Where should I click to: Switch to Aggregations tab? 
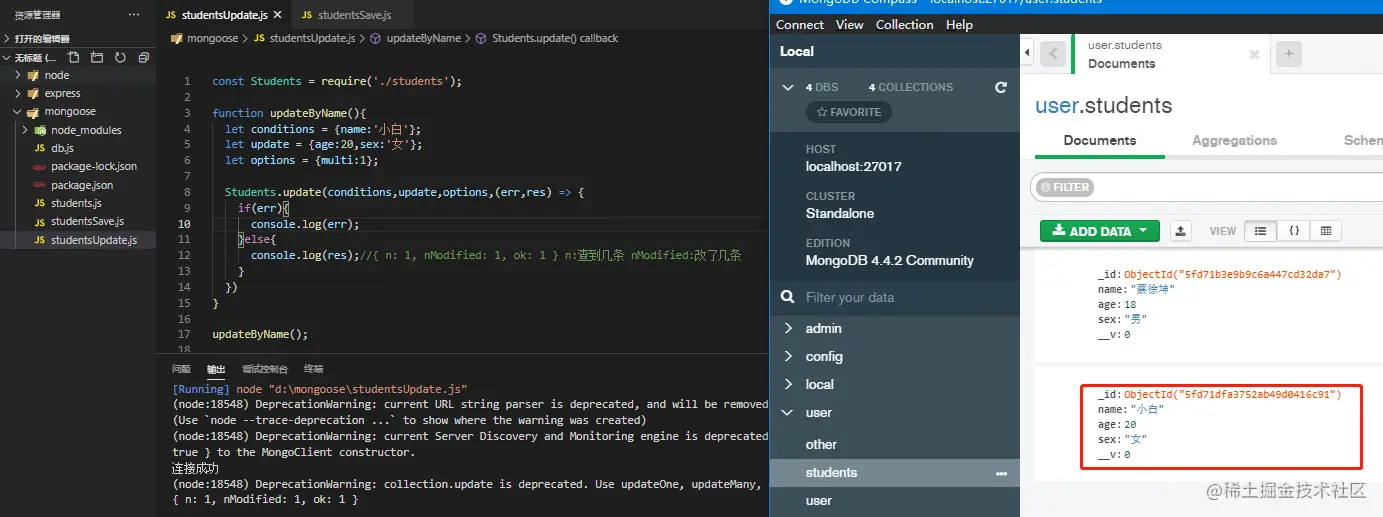(1234, 141)
